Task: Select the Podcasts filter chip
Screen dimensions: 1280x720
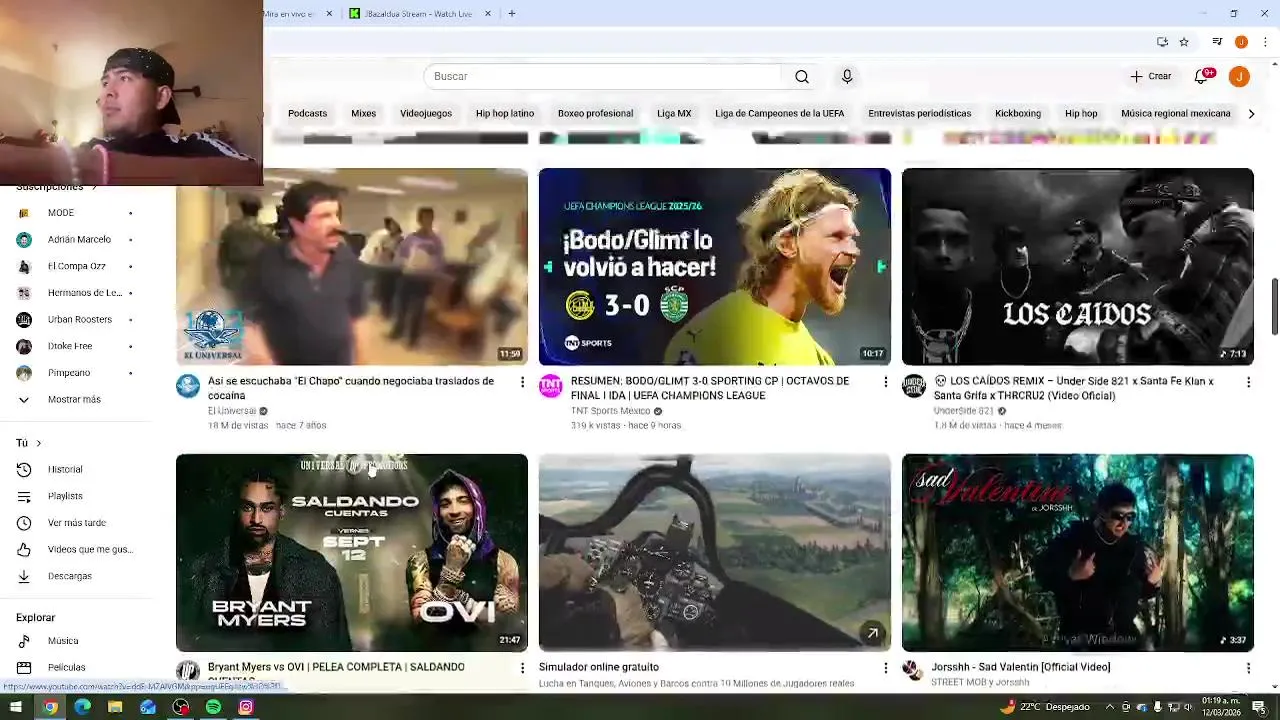Action: click(307, 114)
